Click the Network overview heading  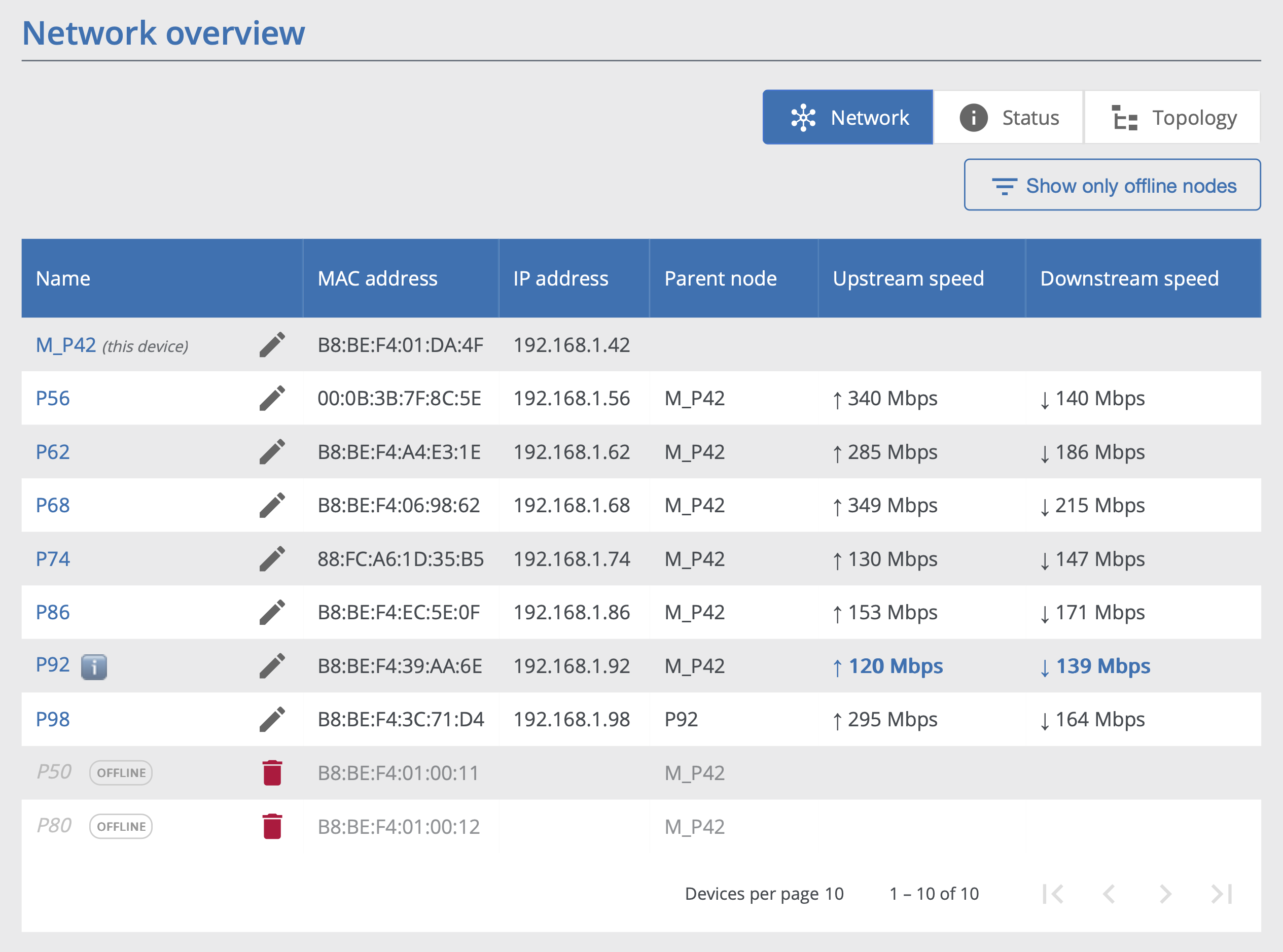[x=164, y=33]
